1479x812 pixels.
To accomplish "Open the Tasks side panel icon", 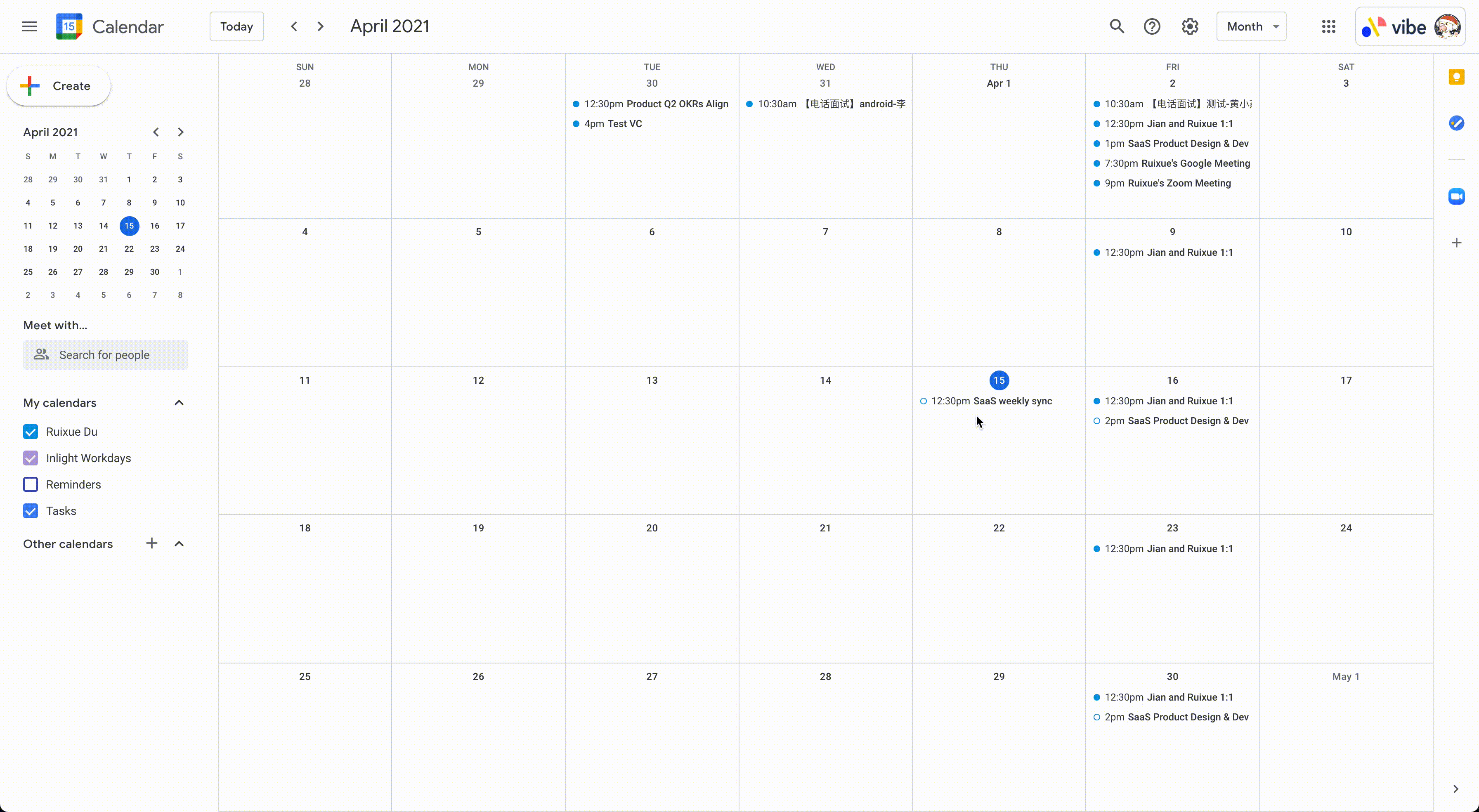I will tap(1457, 122).
